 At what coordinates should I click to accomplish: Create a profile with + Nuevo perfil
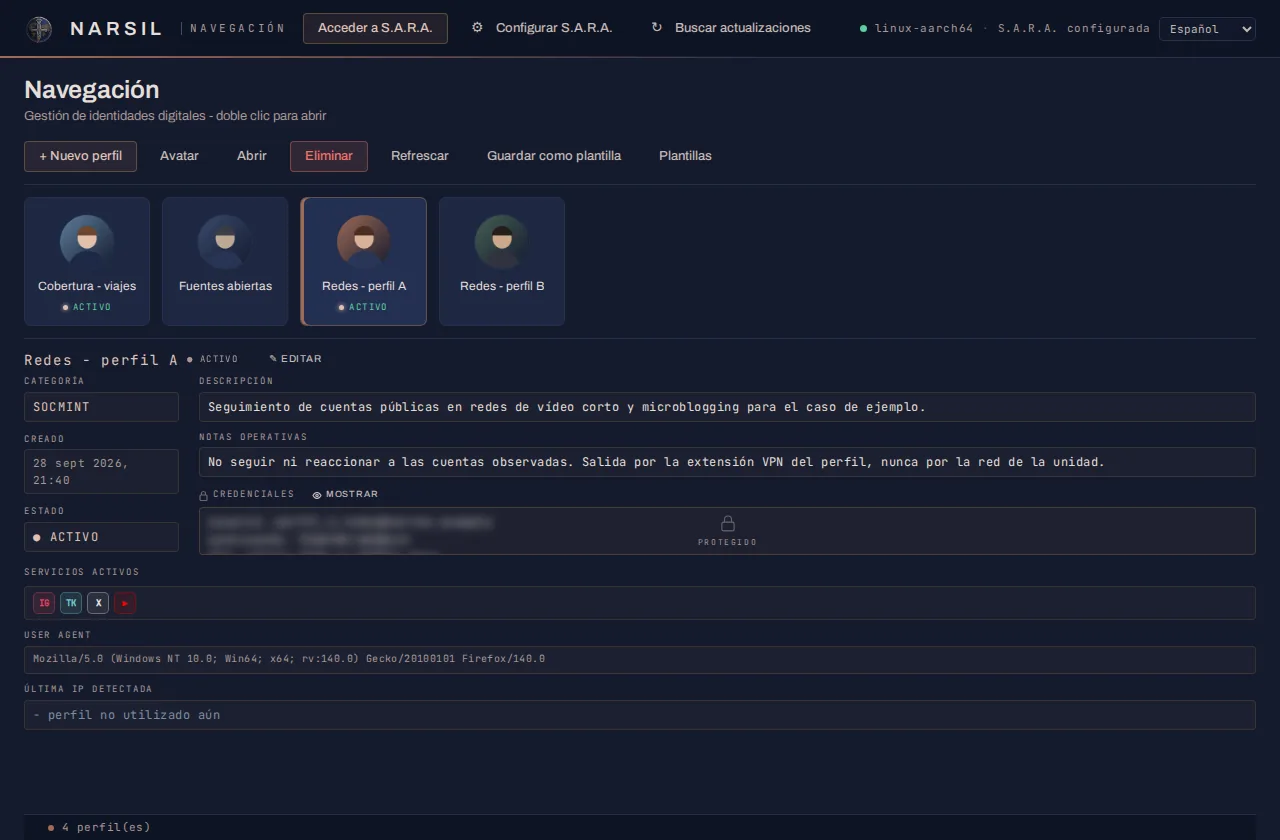coord(81,156)
